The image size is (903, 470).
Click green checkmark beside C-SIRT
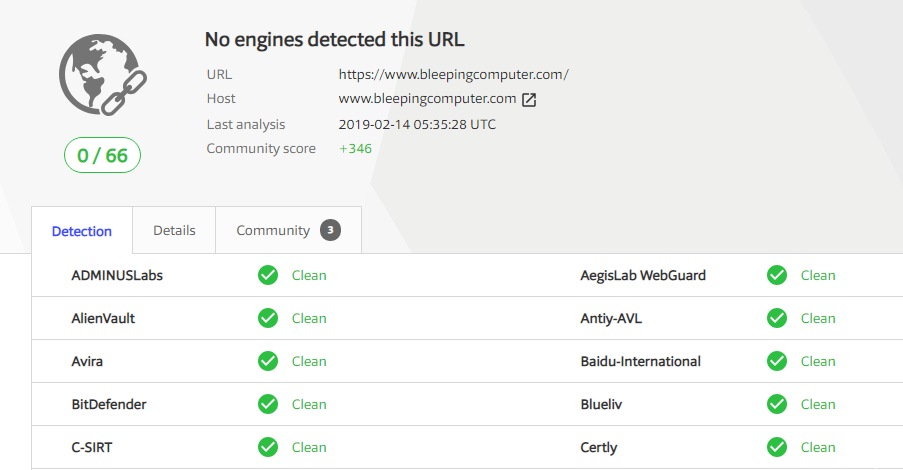click(x=268, y=447)
